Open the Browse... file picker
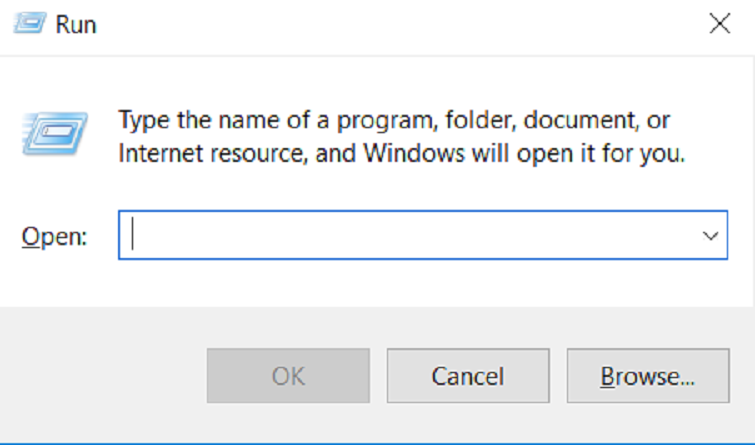The width and height of the screenshot is (755, 445). [x=647, y=376]
